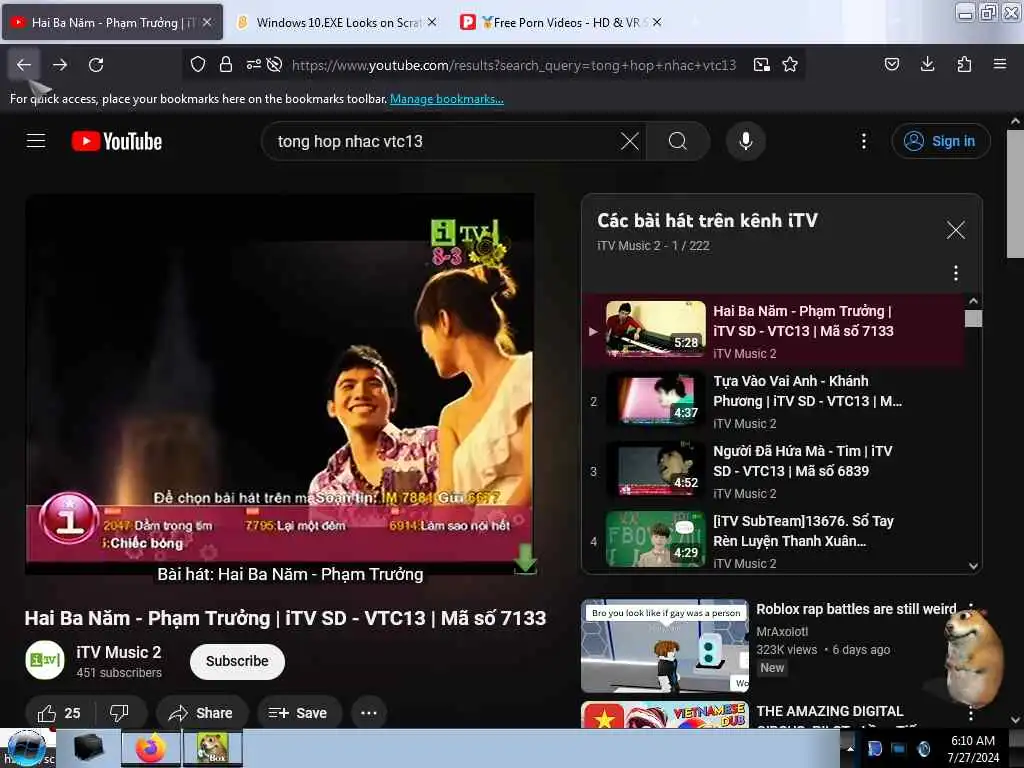Start voice search with microphone

point(746,141)
